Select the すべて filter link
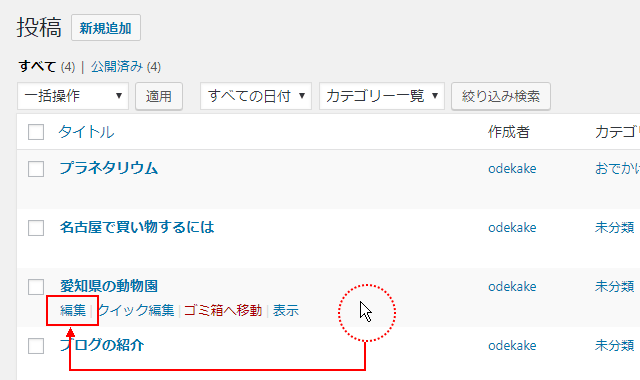 click(x=37, y=67)
